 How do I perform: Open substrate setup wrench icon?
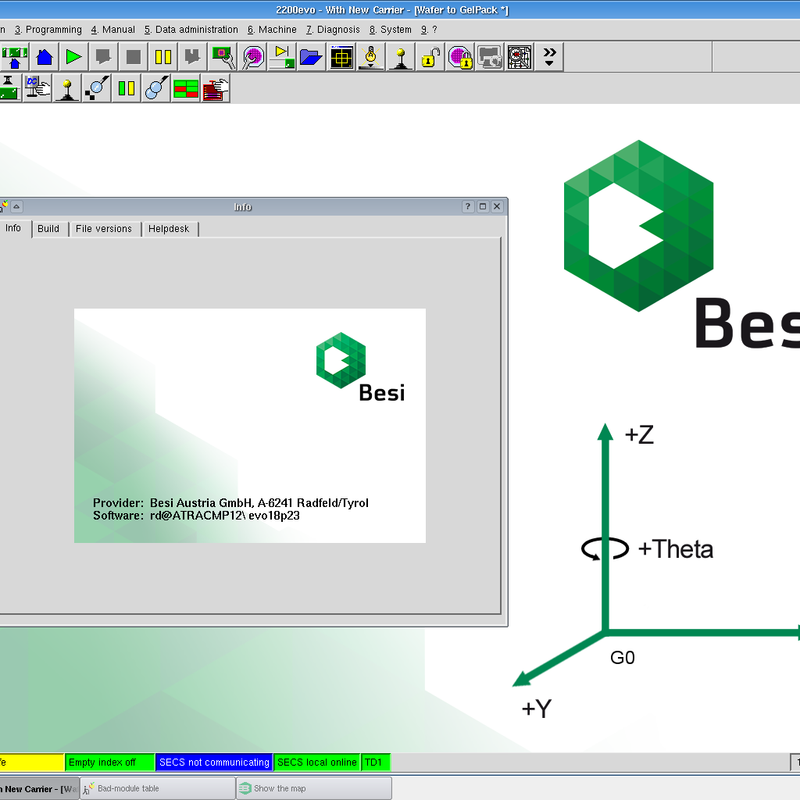(x=223, y=57)
